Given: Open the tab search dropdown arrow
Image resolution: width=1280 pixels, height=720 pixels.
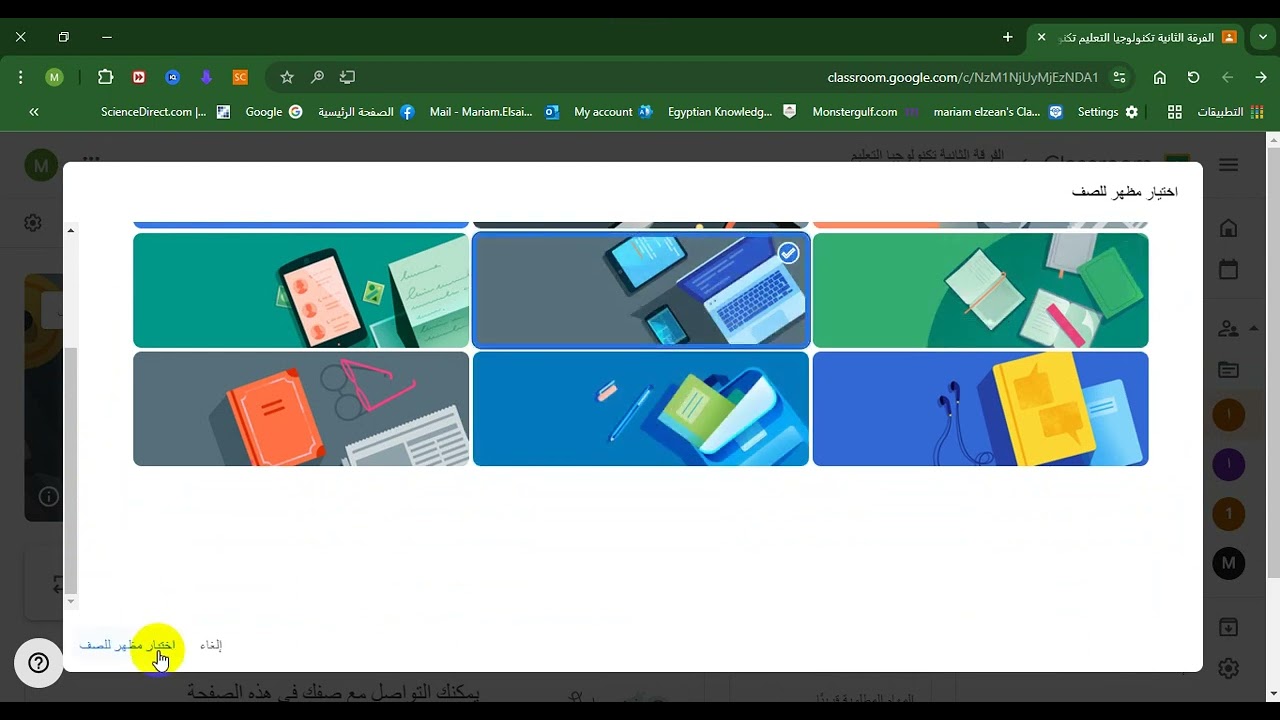Looking at the screenshot, I should coord(1263,37).
